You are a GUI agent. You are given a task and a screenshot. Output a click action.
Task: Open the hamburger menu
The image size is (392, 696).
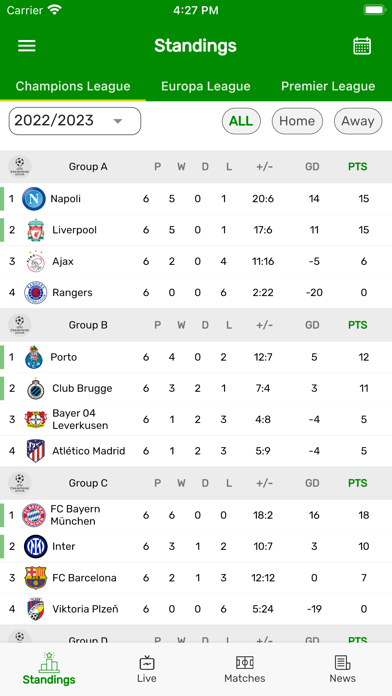(27, 46)
